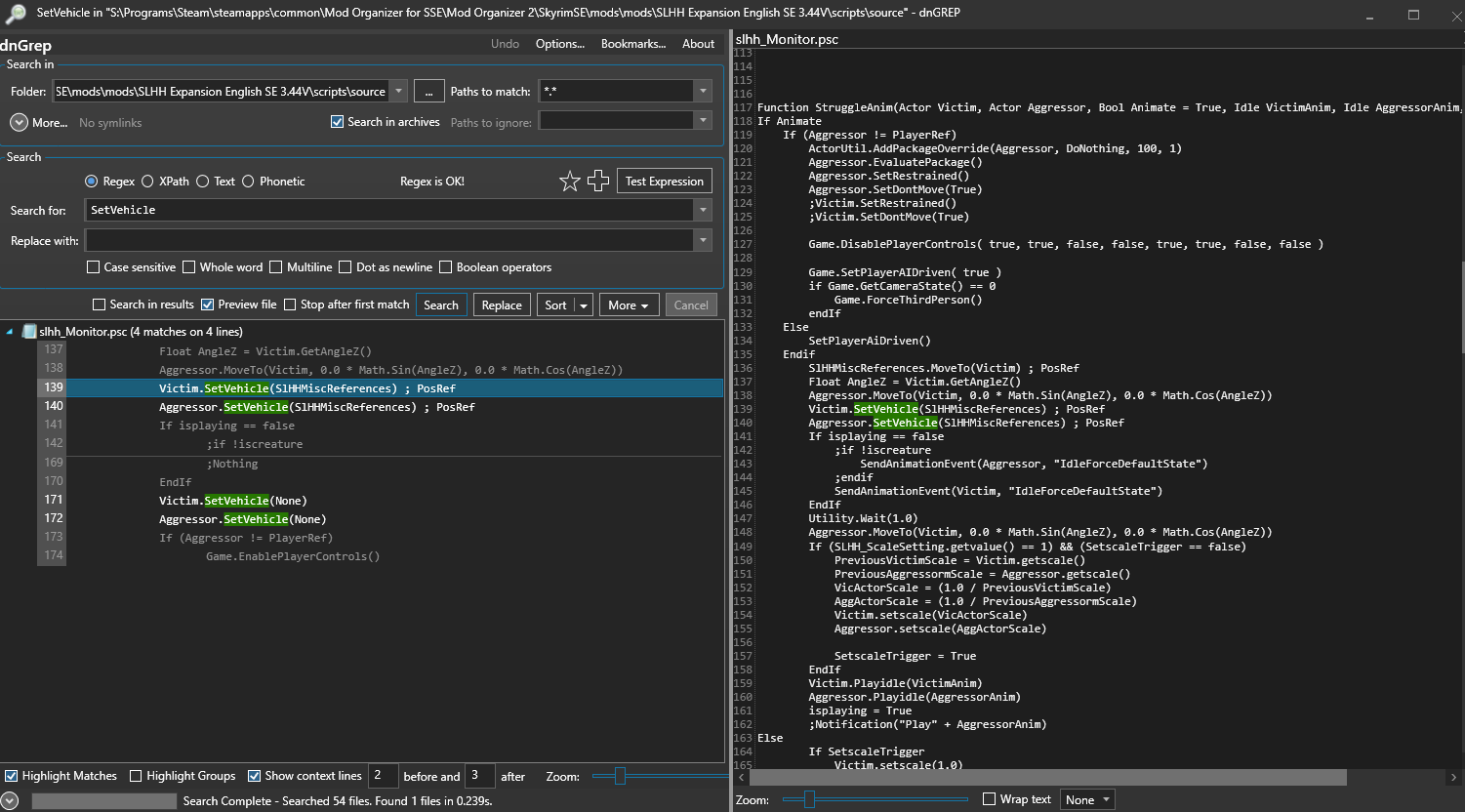Enable the Case sensitive checkbox
Screen dimensions: 1465x812
coord(94,267)
